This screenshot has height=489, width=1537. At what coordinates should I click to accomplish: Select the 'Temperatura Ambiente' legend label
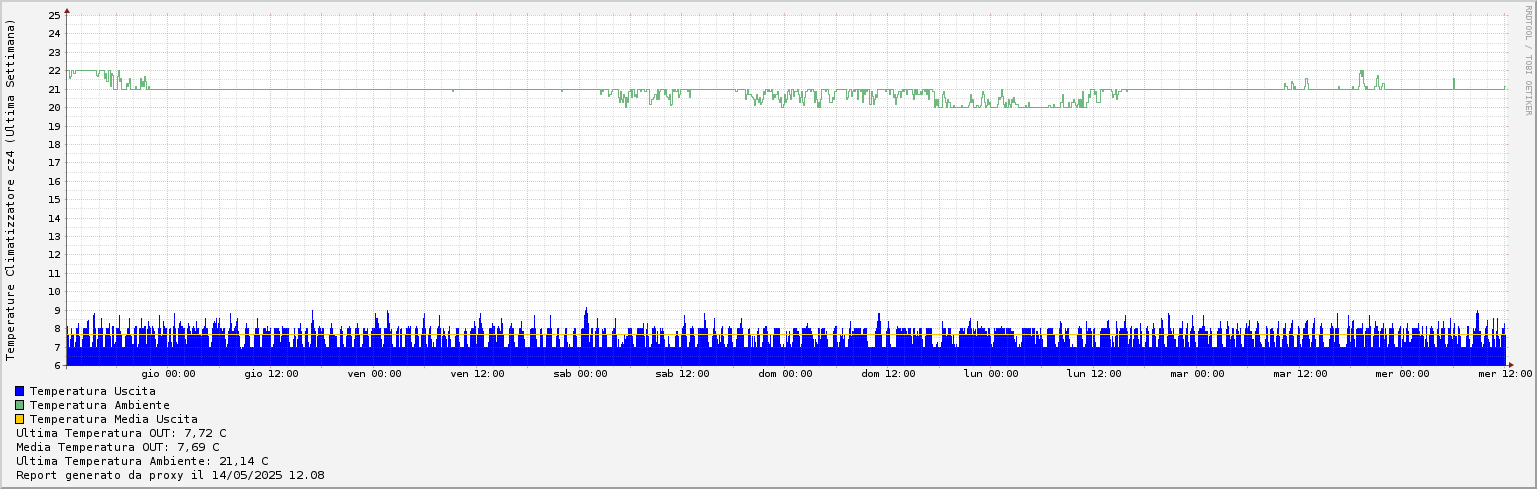[x=99, y=405]
